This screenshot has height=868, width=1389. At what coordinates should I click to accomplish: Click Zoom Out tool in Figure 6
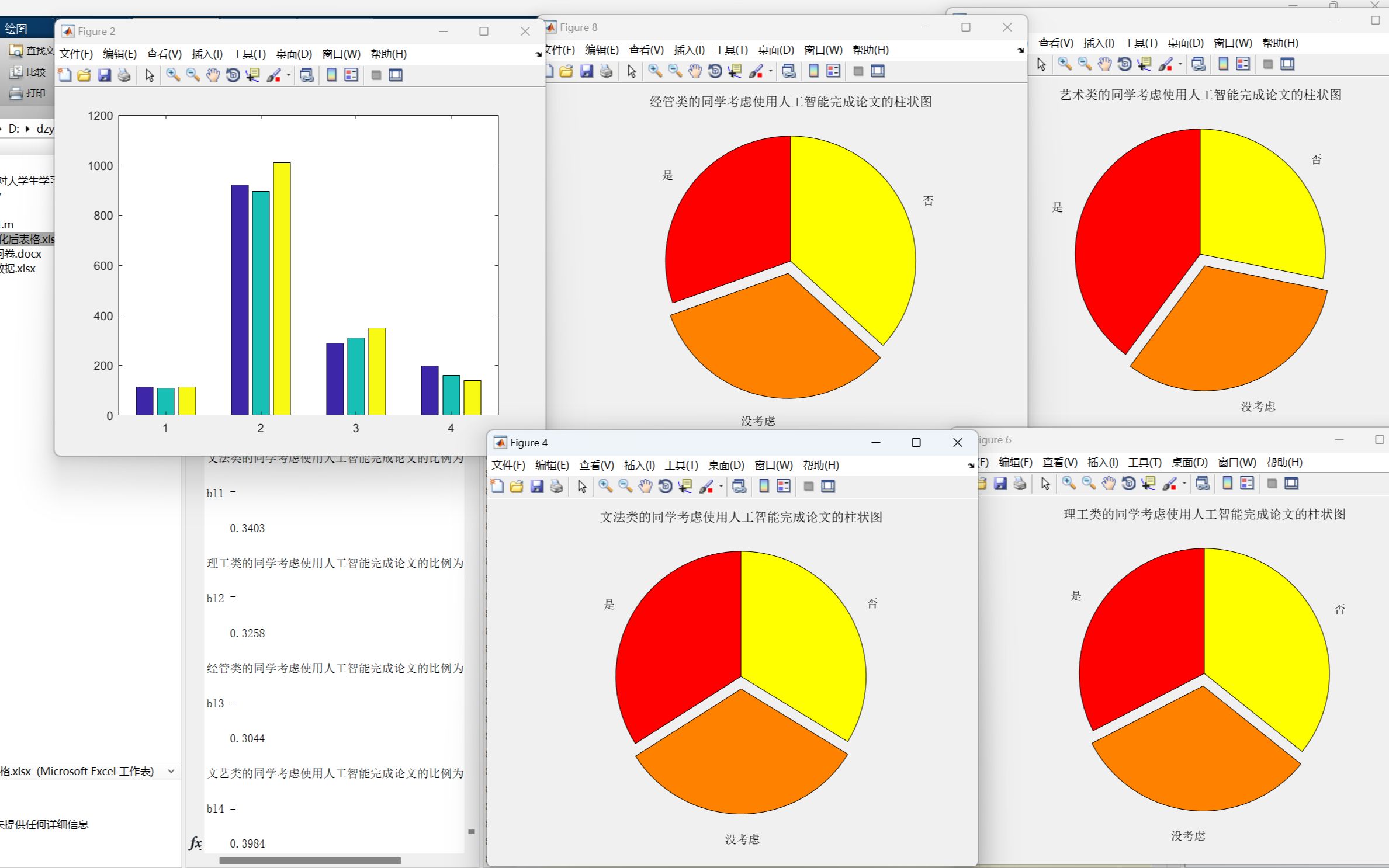click(x=1088, y=483)
